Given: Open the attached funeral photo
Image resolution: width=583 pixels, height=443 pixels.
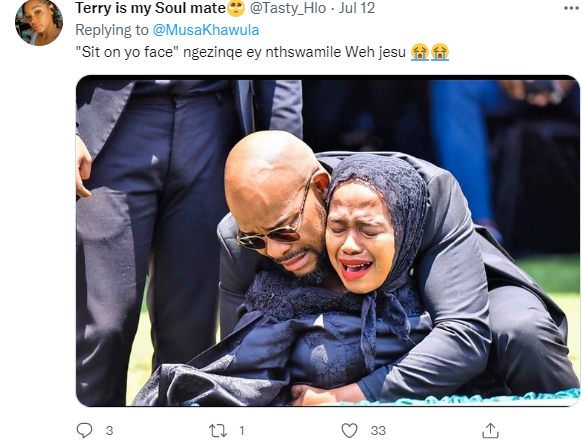Looking at the screenshot, I should coord(328,241).
